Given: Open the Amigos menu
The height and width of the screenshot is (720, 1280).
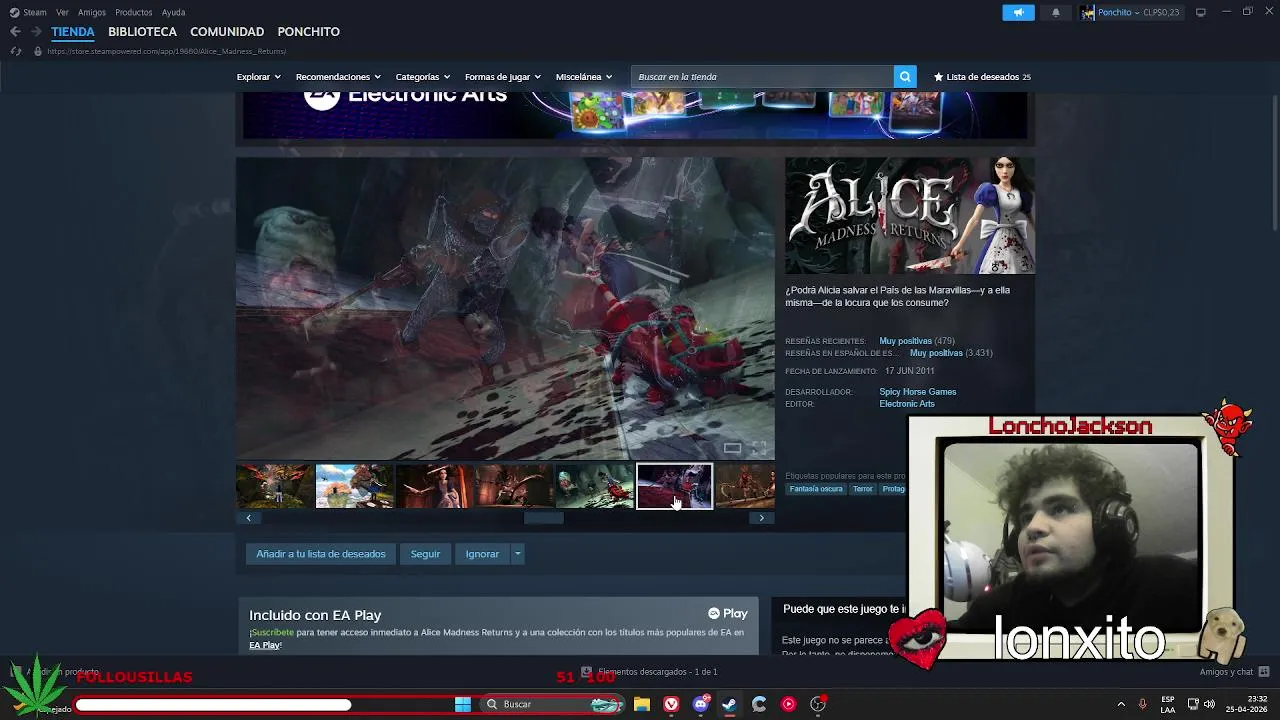Looking at the screenshot, I should pos(92,12).
